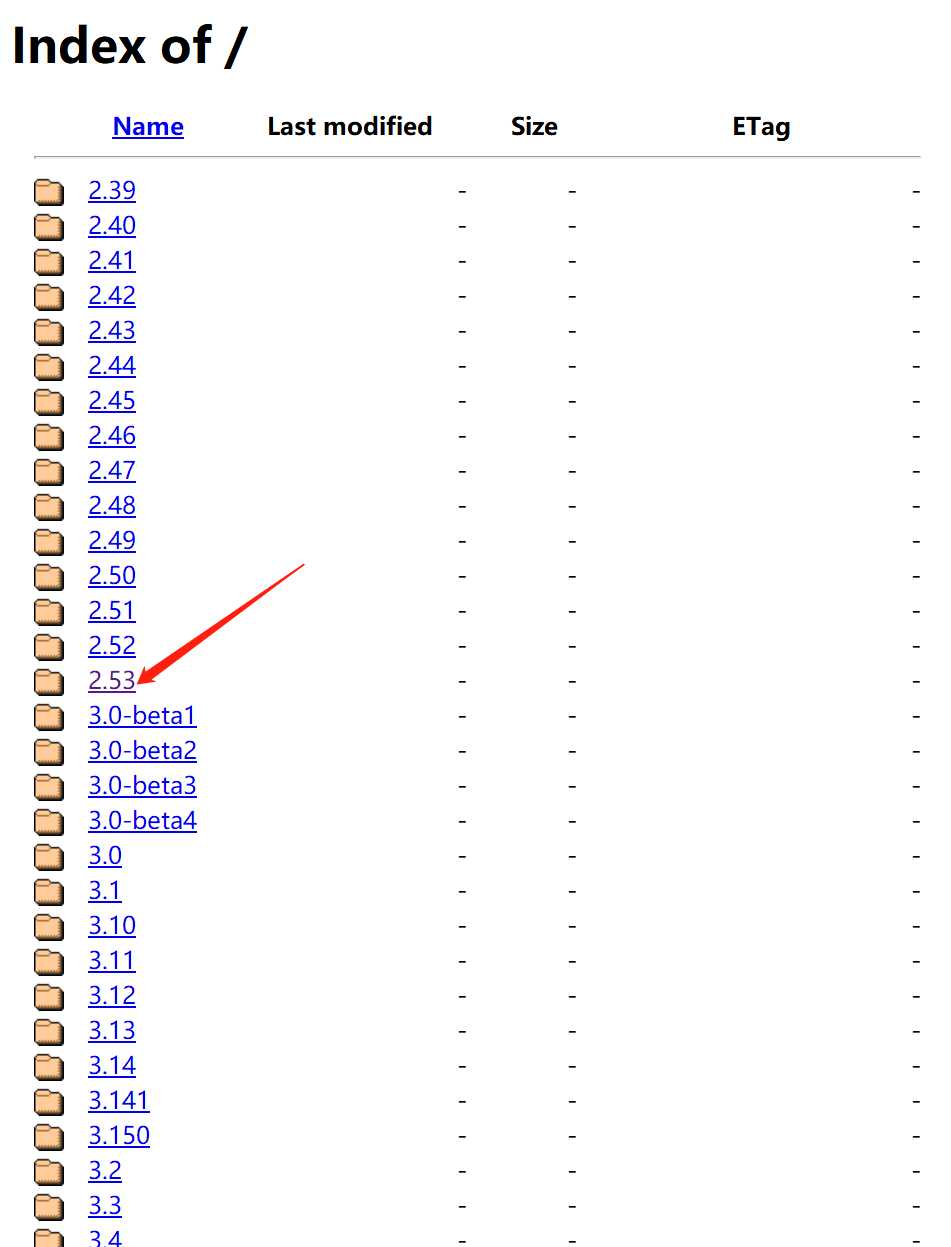Click the Last modified column header
The image size is (951, 1247).
pyautogui.click(x=350, y=126)
